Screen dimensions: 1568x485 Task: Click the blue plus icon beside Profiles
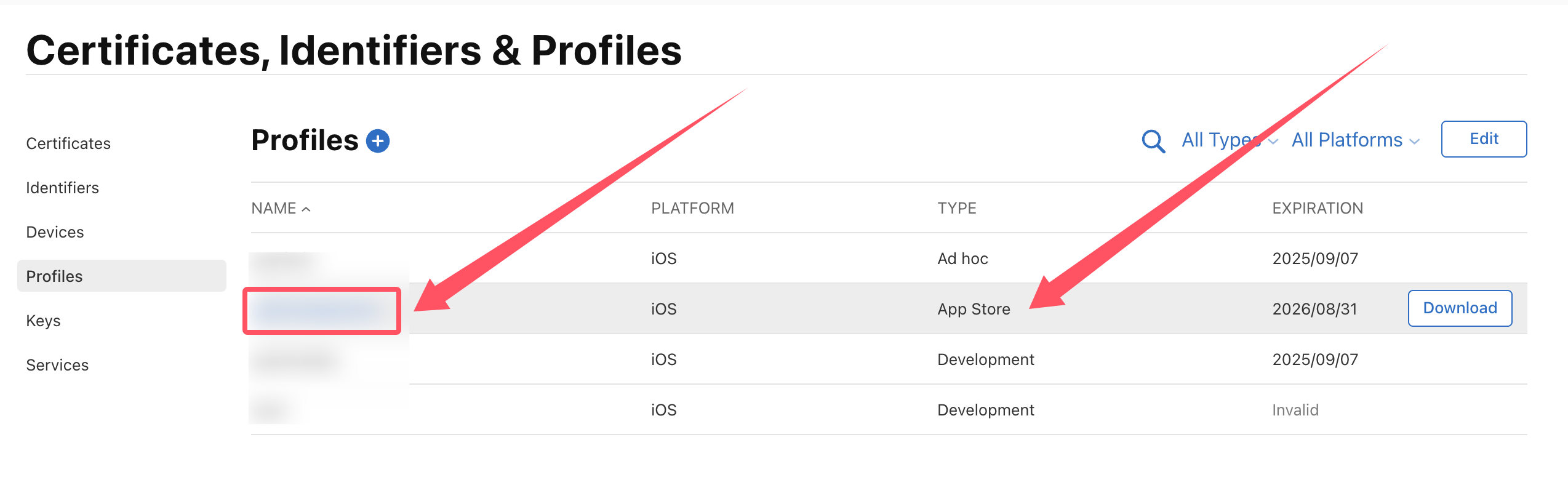pos(378,141)
